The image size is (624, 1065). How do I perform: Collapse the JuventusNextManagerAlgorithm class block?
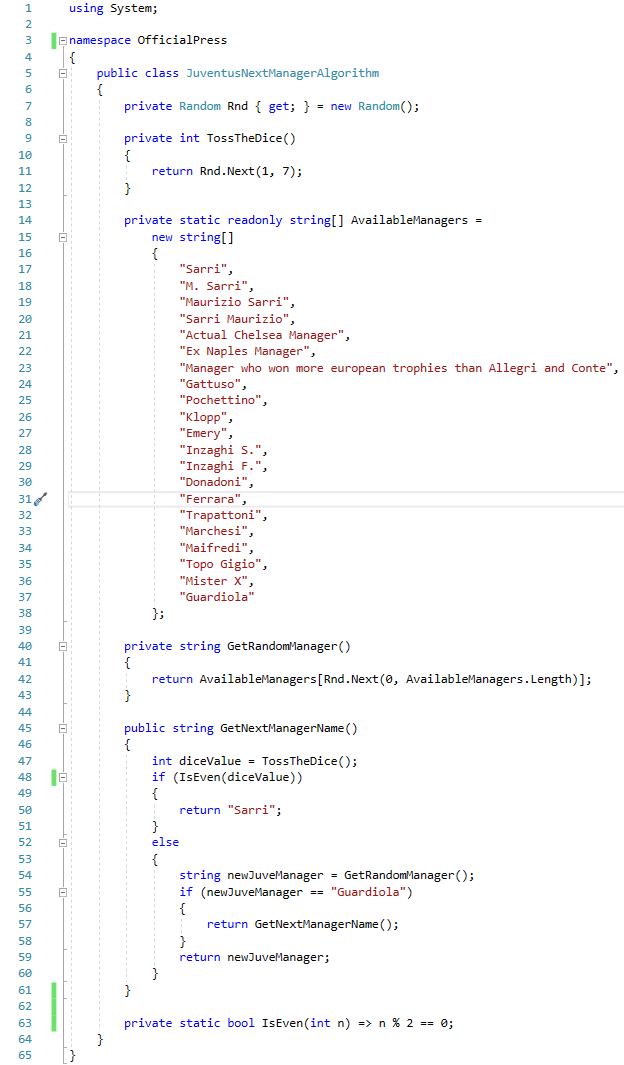62,73
